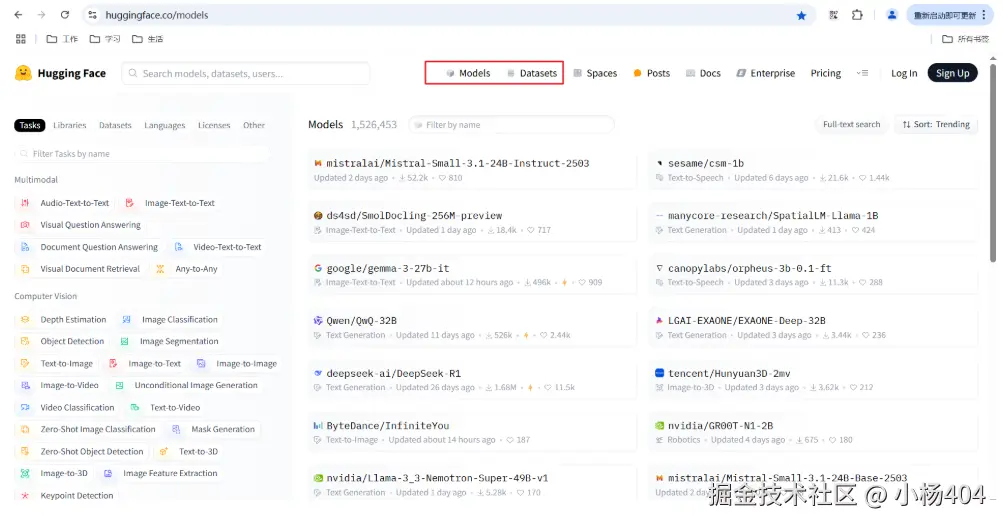Open the browser extensions puzzle icon

coord(857,15)
